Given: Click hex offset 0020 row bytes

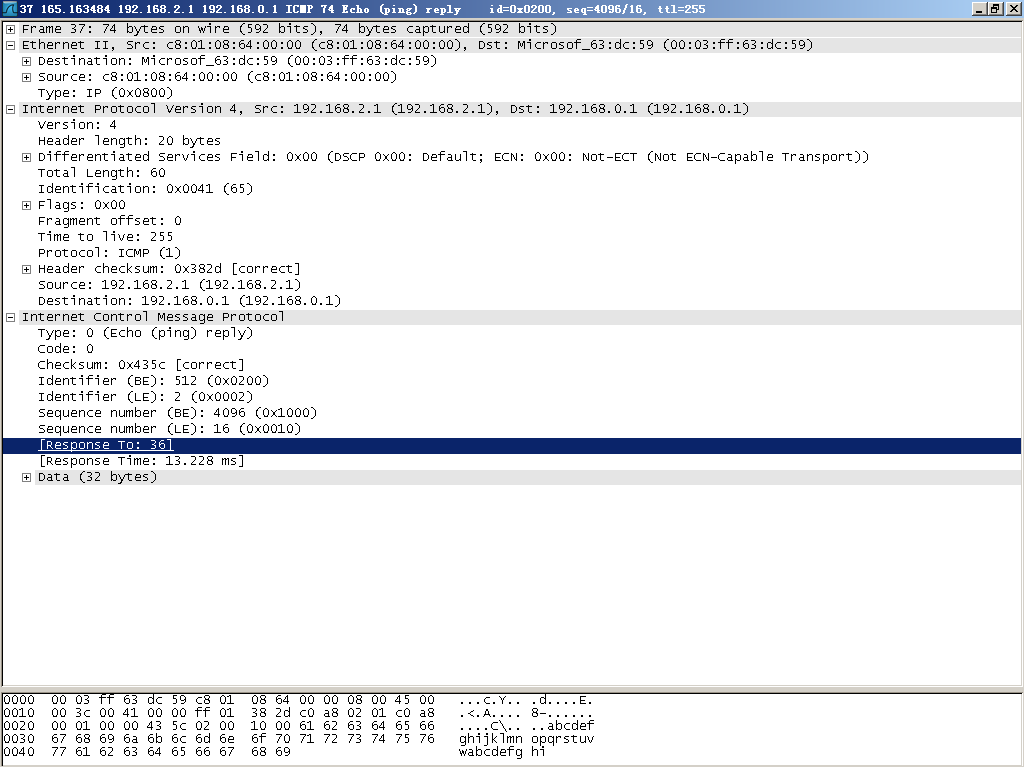Looking at the screenshot, I should pyautogui.click(x=242, y=726).
